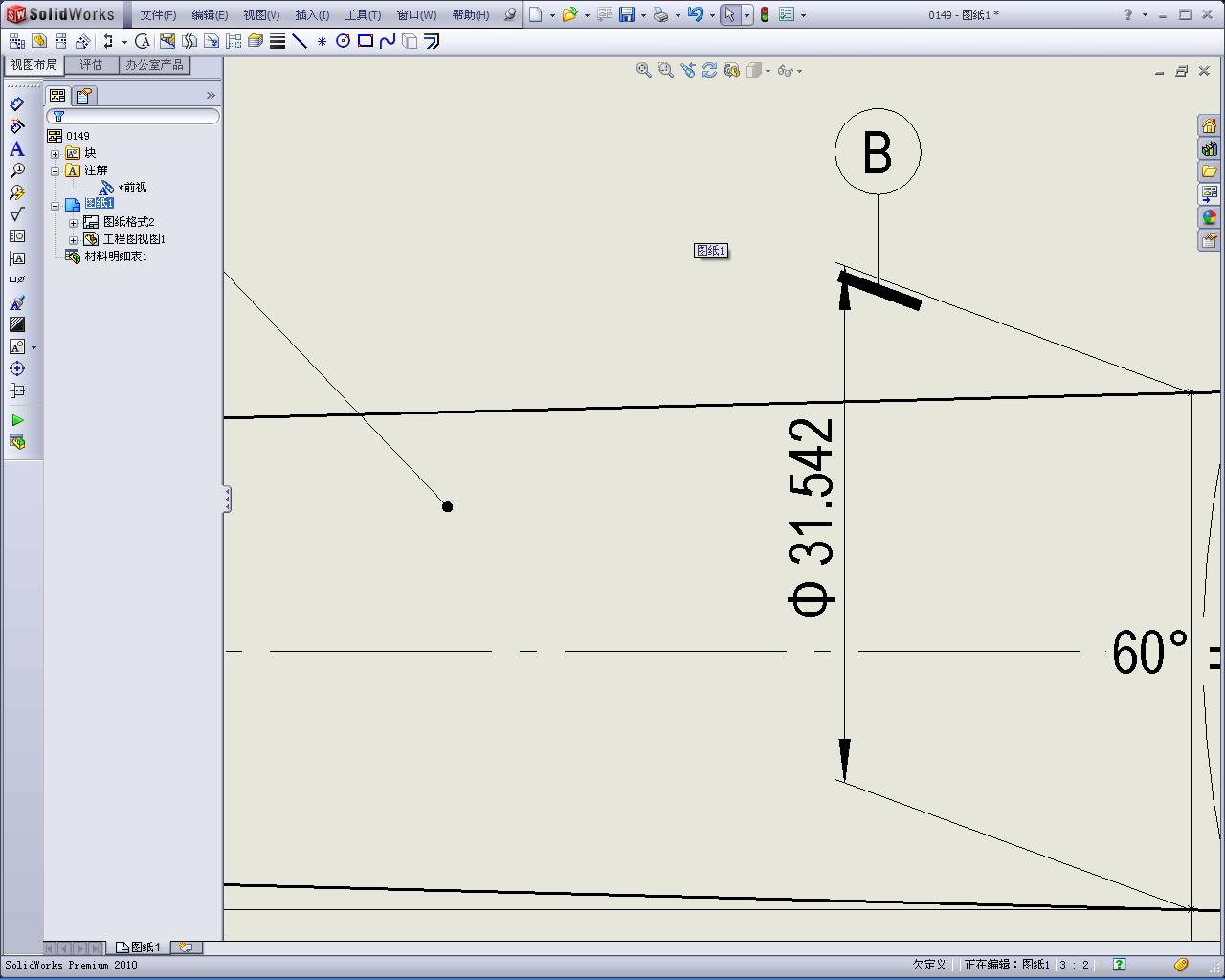Expand the 块 folder node
The width and height of the screenshot is (1225, 980).
click(x=55, y=153)
